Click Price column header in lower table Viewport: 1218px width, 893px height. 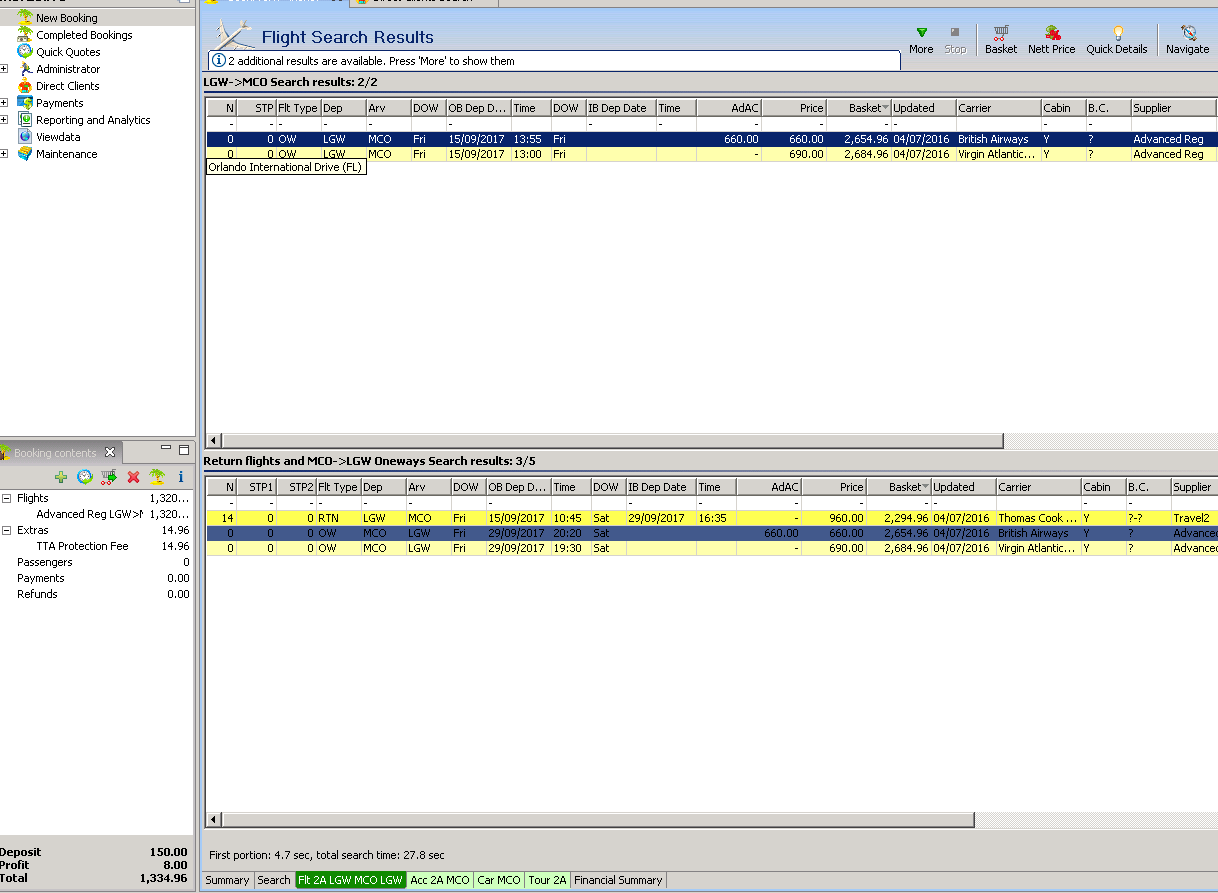834,487
